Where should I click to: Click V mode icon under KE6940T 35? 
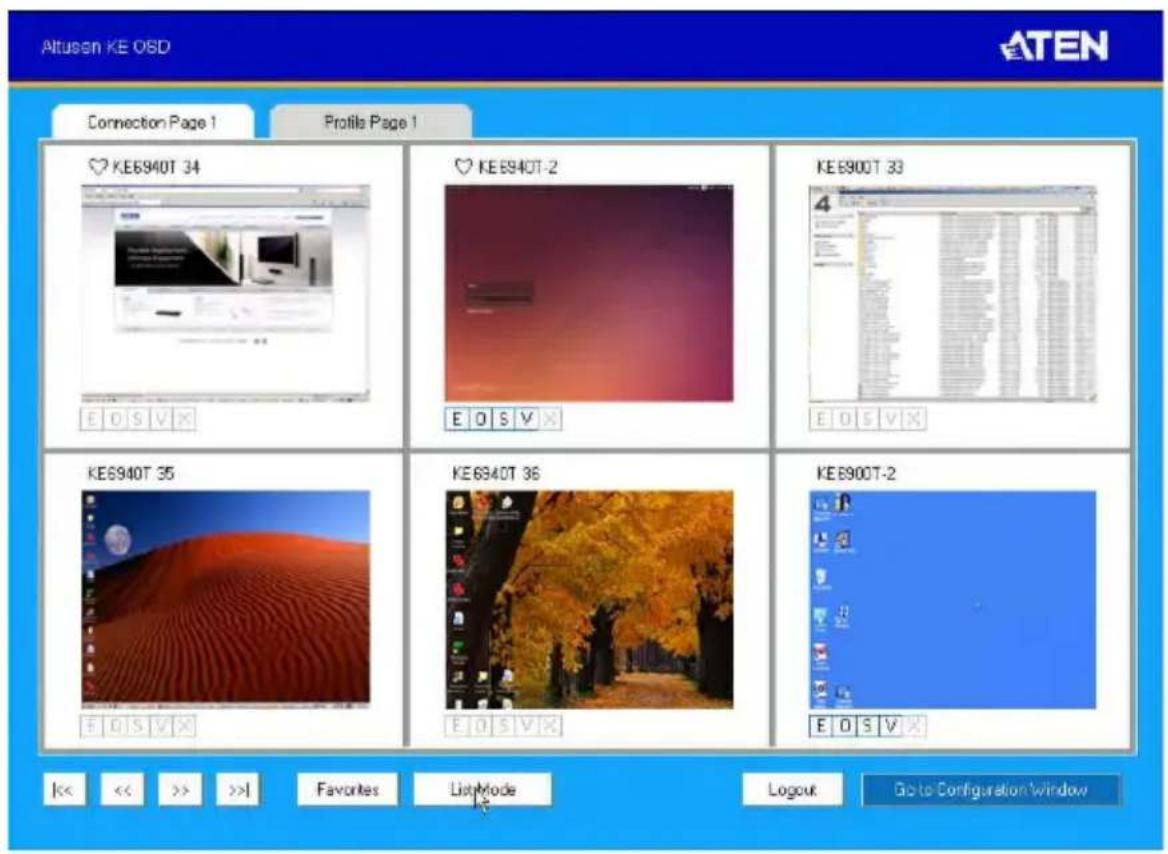160,725
